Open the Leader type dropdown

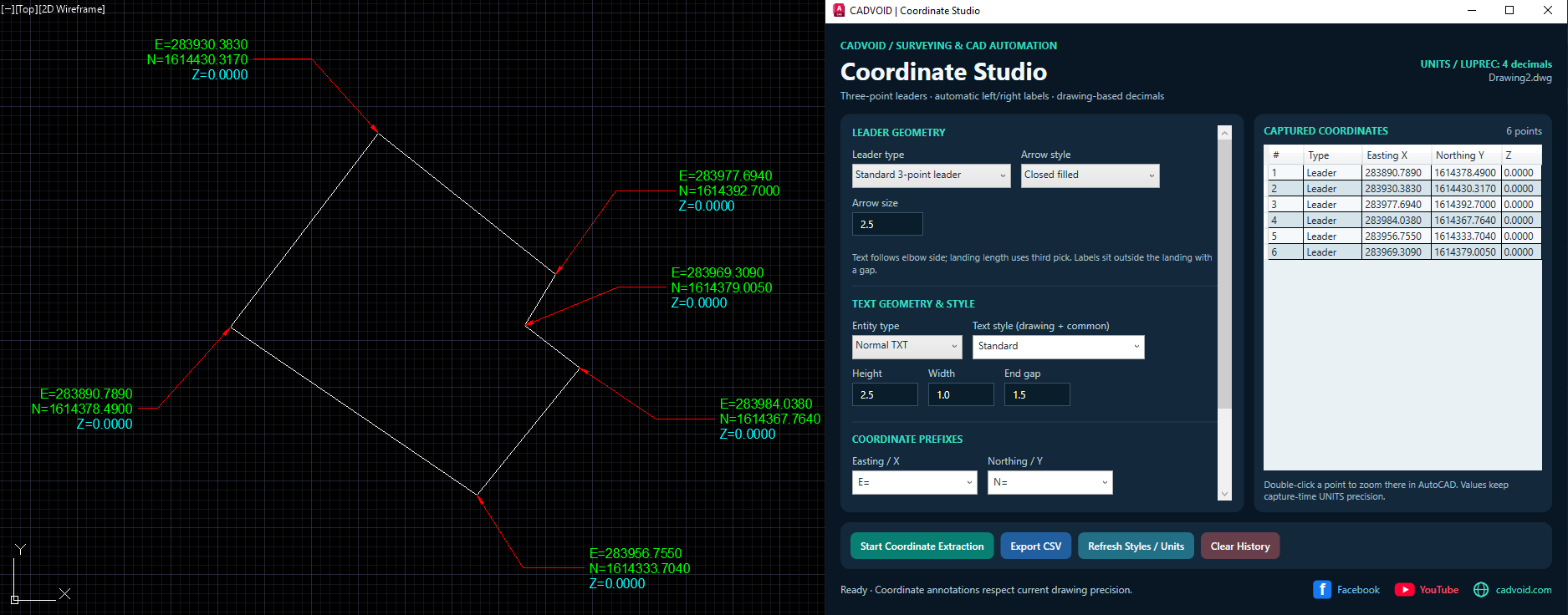932,175
